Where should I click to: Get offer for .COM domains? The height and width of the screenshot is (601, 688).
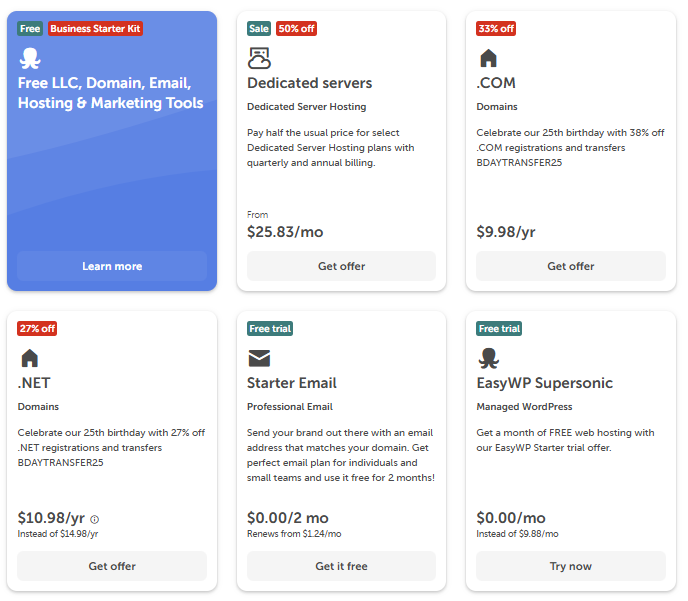click(x=570, y=266)
